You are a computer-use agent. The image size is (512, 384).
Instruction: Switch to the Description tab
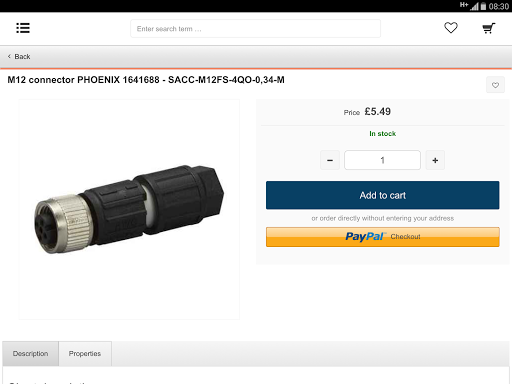(x=31, y=354)
